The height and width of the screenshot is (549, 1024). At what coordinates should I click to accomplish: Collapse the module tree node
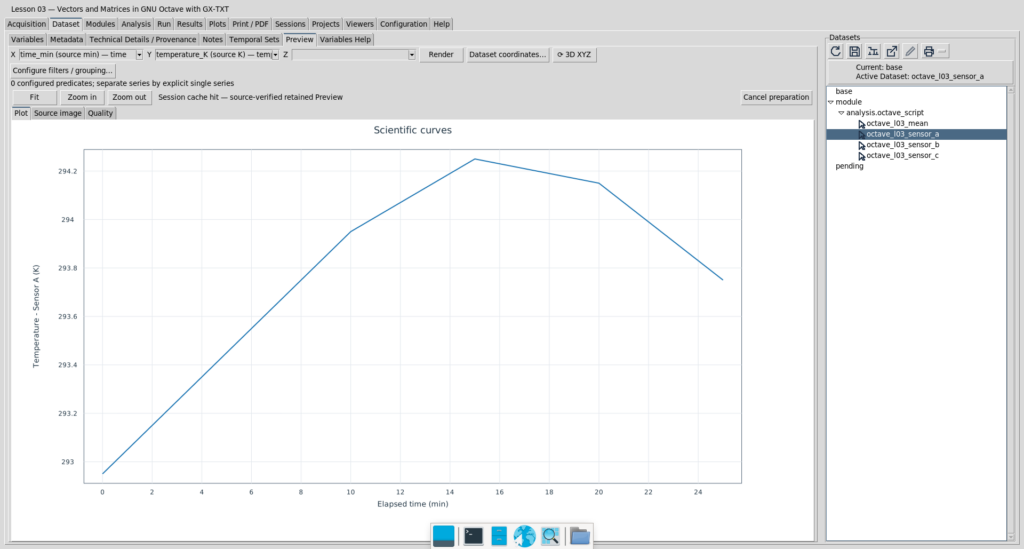pos(831,102)
